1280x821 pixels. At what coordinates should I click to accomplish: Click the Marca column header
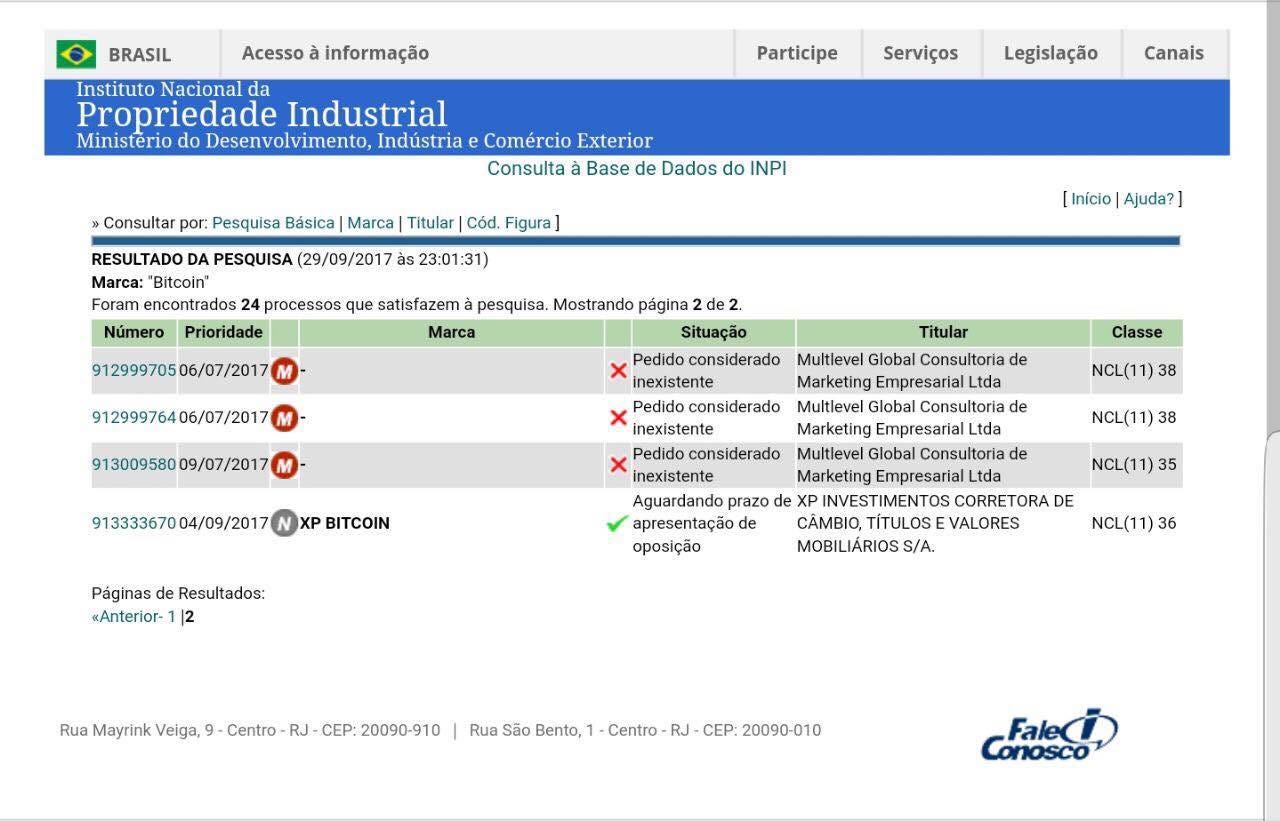(x=452, y=333)
